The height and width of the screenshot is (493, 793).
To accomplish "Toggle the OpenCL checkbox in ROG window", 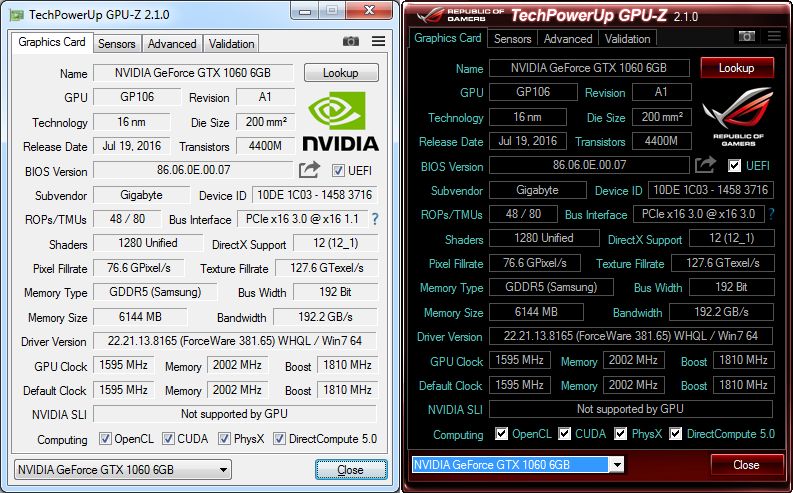I will pyautogui.click(x=501, y=434).
